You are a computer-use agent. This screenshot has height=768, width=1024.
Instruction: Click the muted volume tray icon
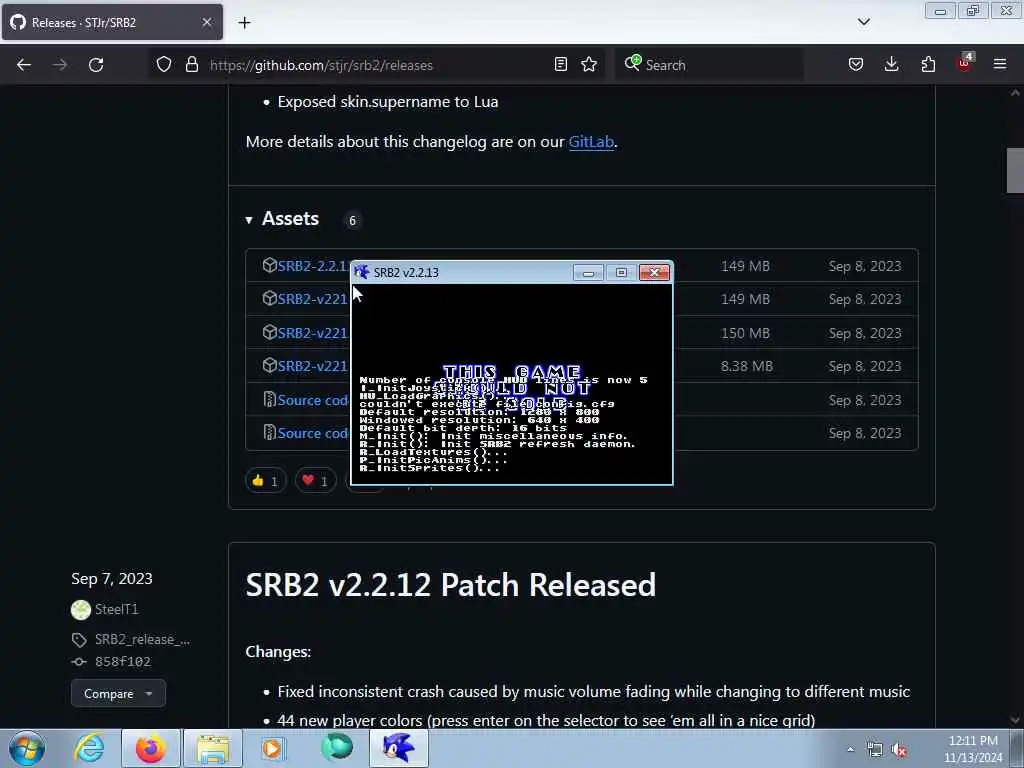click(900, 750)
